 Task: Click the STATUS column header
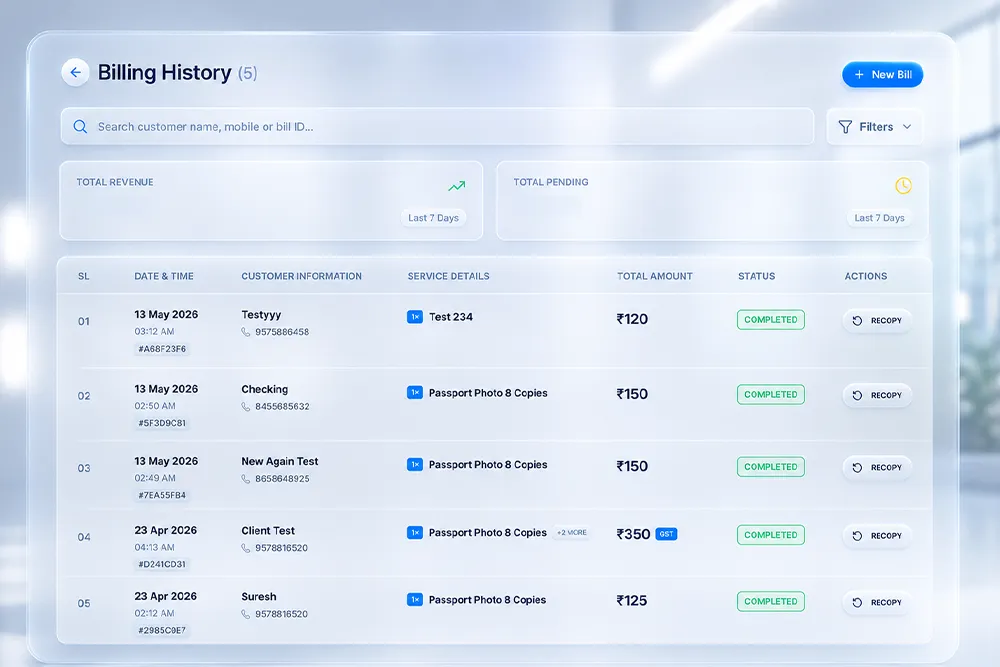coord(757,276)
